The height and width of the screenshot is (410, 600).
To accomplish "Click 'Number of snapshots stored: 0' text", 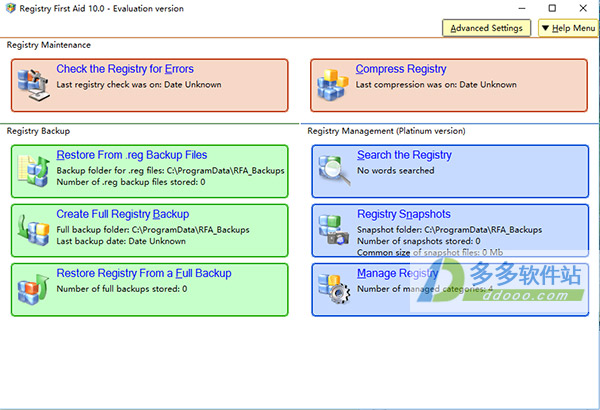I will pyautogui.click(x=419, y=241).
